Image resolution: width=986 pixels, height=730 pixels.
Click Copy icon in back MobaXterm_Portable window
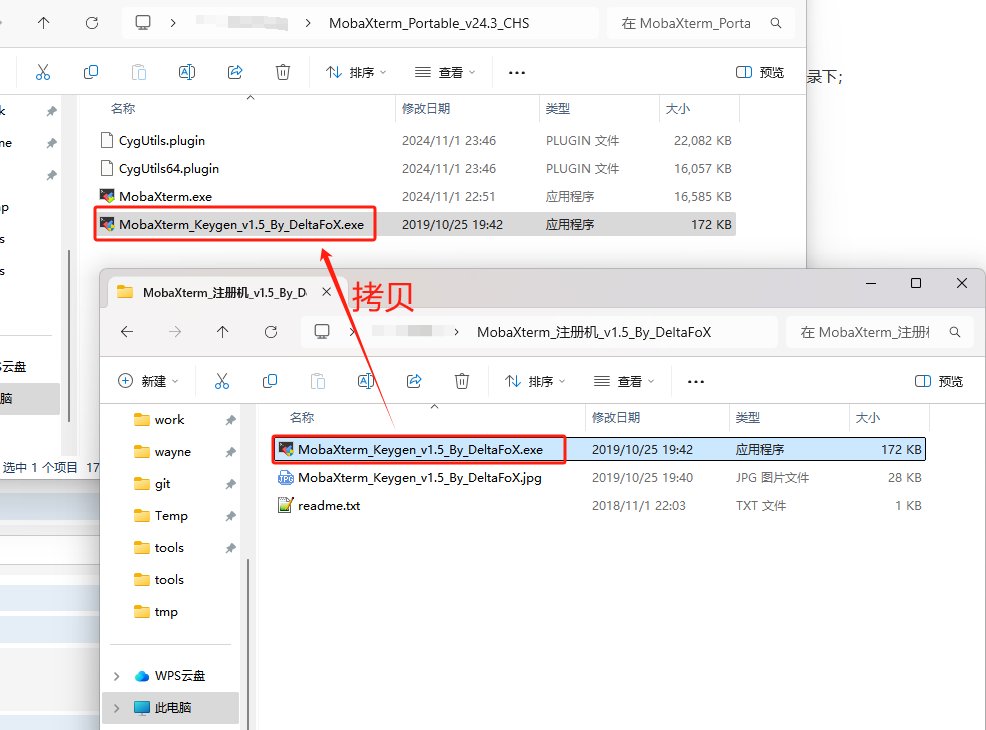point(91,72)
